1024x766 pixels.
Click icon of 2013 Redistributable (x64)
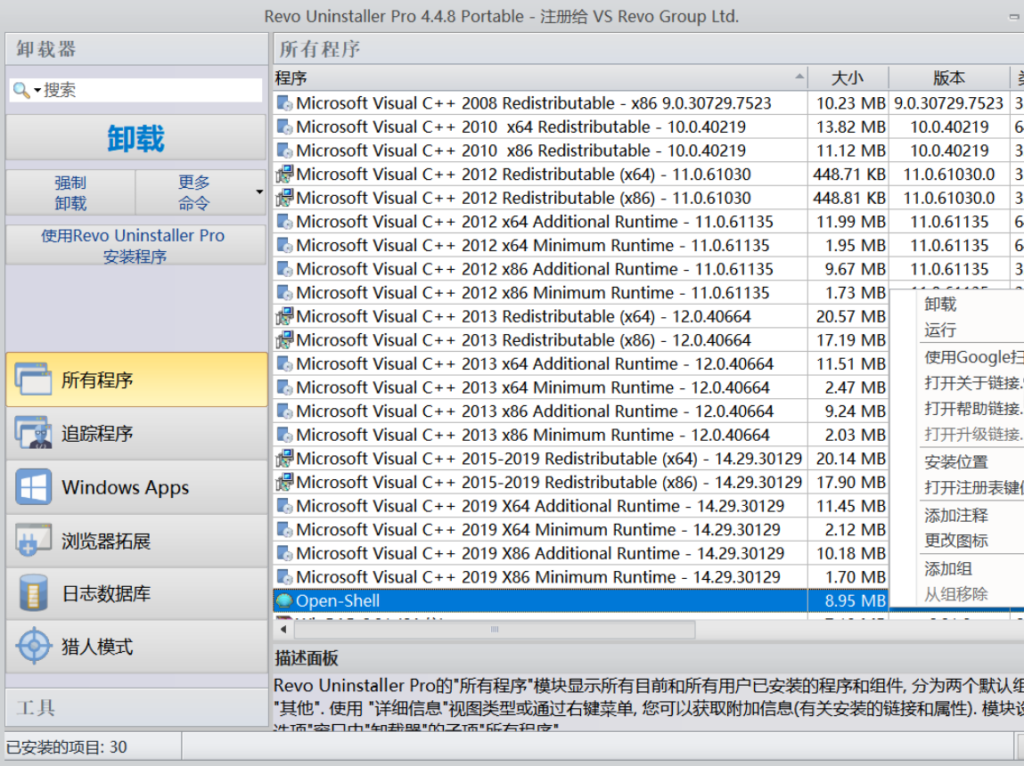(x=284, y=316)
